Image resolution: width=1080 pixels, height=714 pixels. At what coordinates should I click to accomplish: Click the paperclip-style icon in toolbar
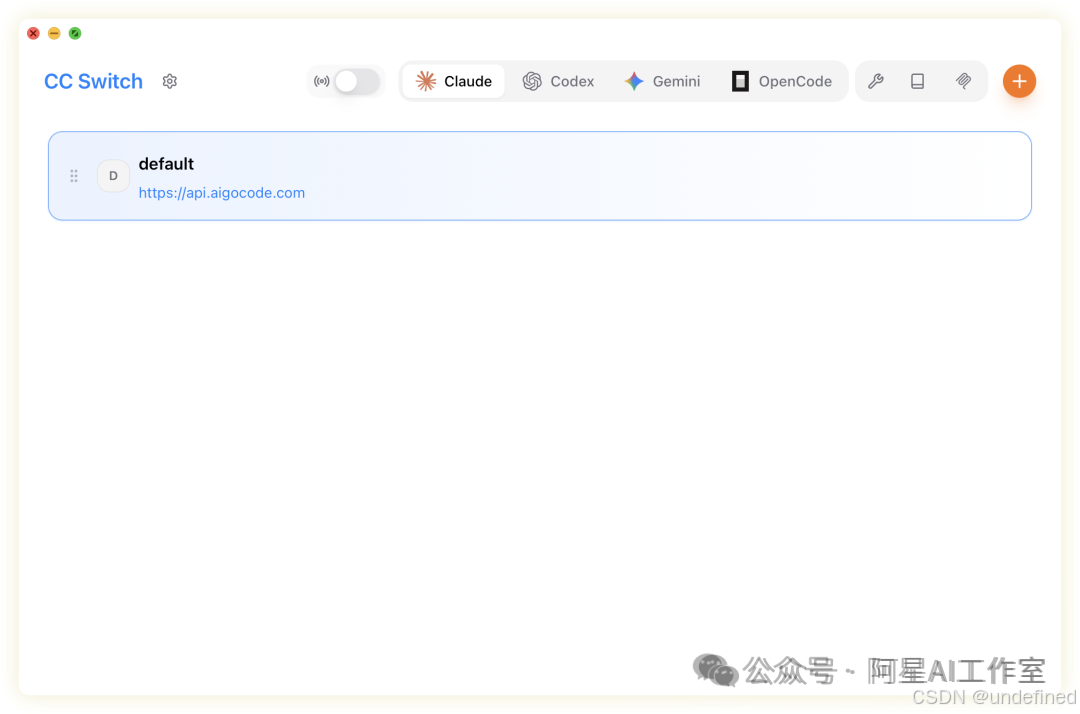click(964, 81)
